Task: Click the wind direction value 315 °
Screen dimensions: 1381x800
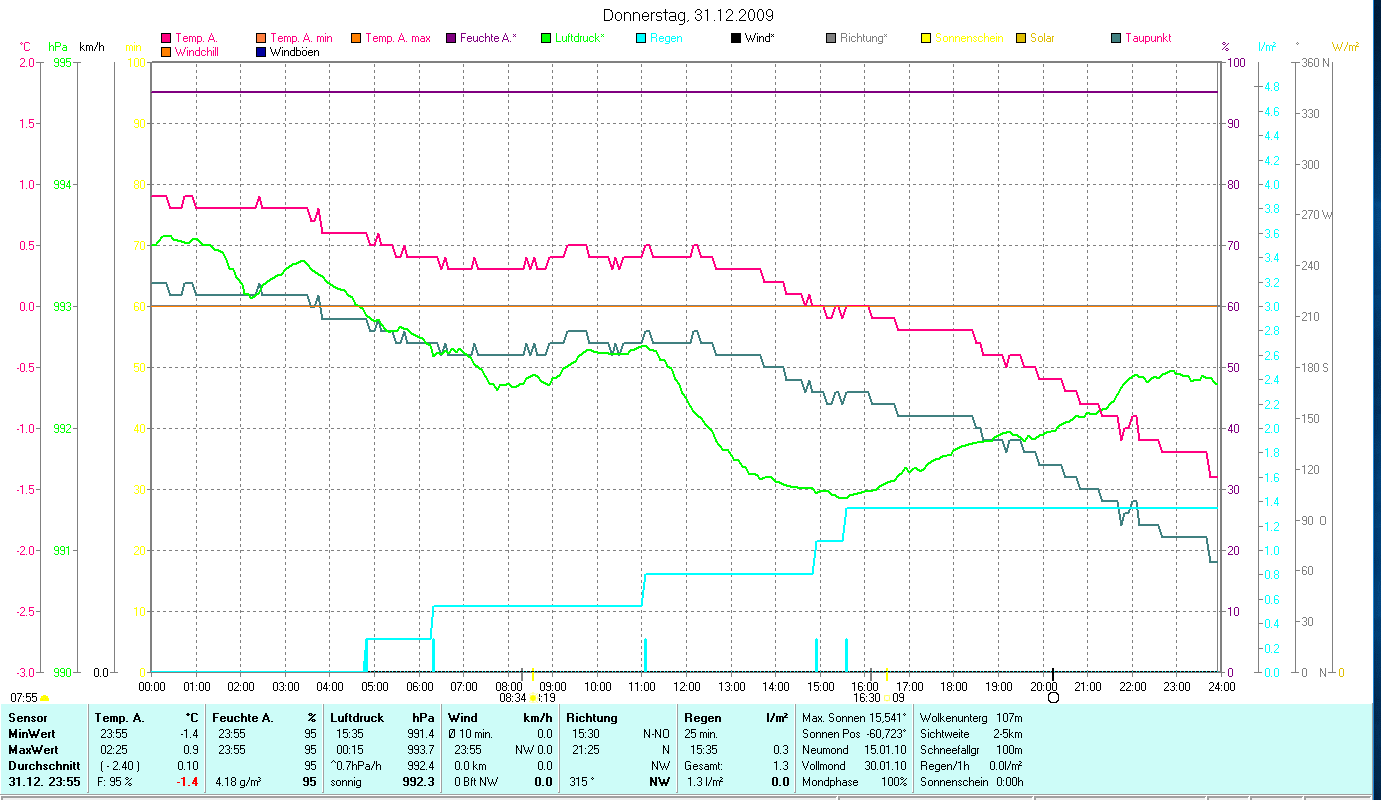Action: pos(582,782)
